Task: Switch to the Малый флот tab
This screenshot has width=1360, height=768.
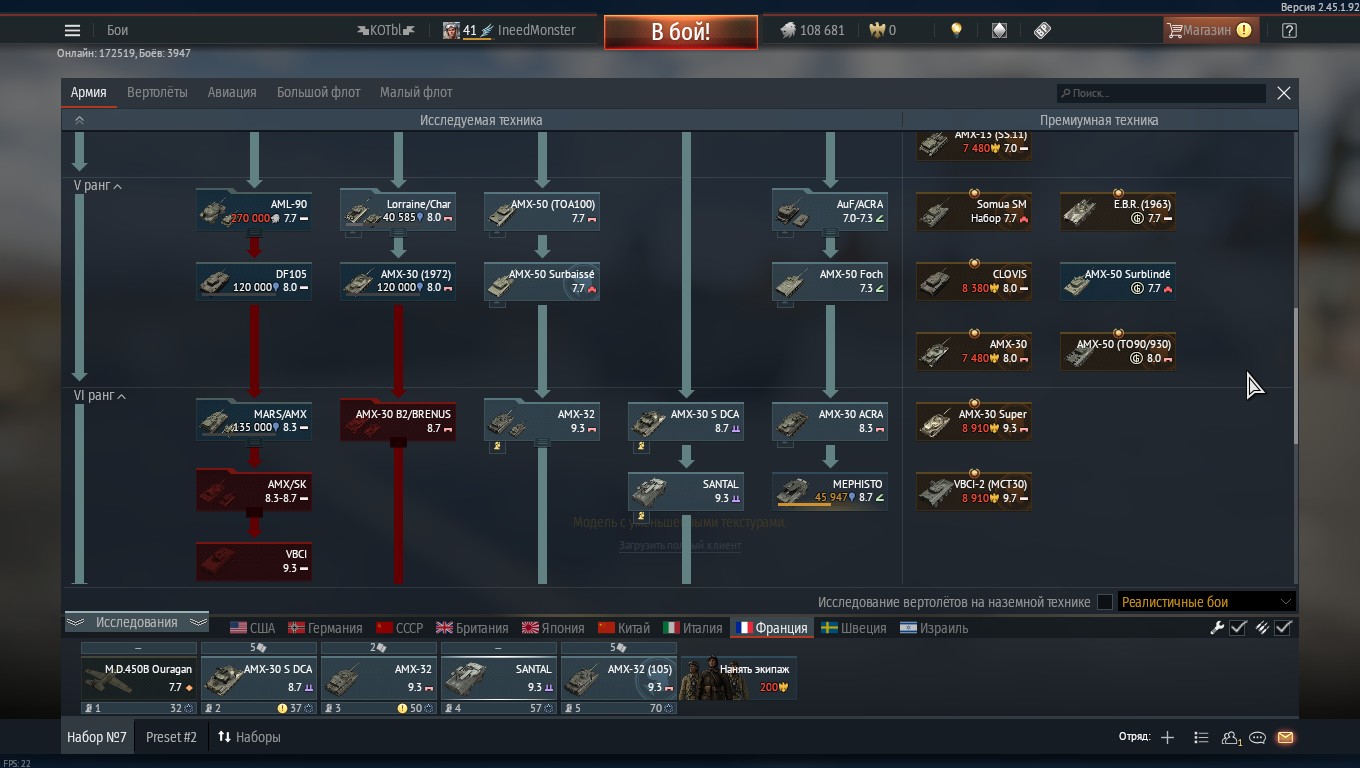Action: click(x=416, y=92)
